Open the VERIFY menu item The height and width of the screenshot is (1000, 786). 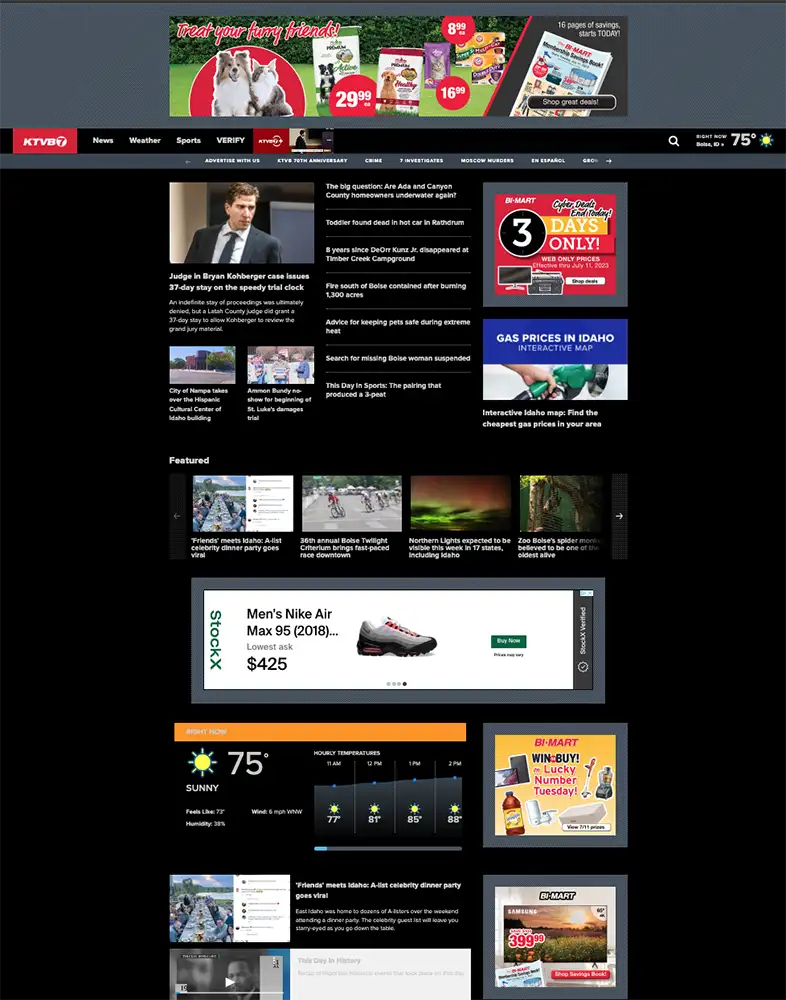click(230, 140)
